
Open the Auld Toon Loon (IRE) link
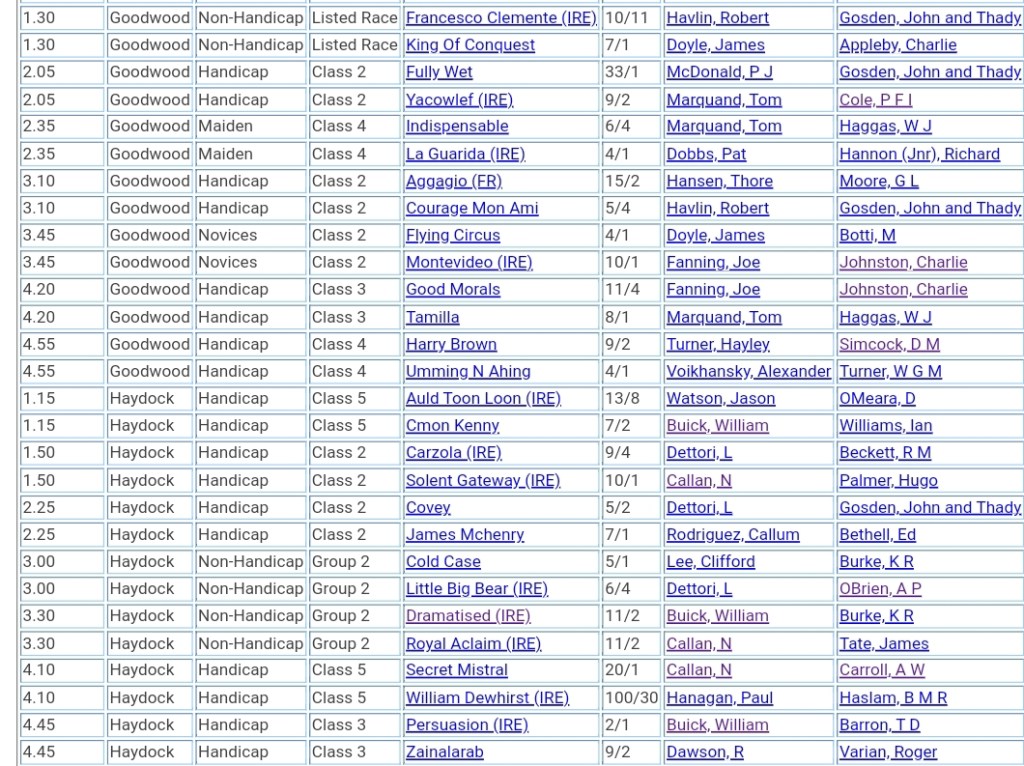483,399
